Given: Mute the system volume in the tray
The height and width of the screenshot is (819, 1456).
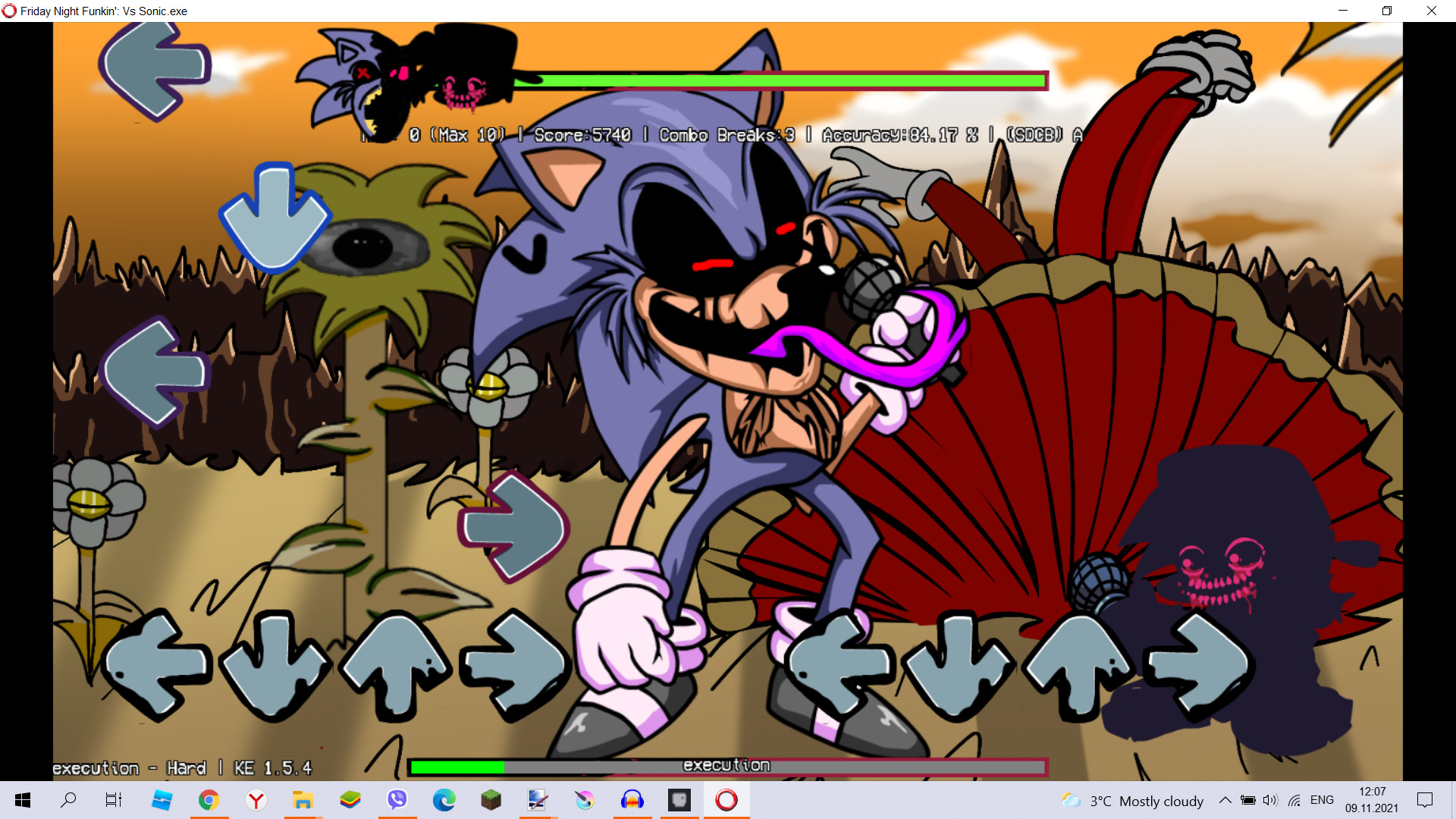Looking at the screenshot, I should pyautogui.click(x=1270, y=800).
